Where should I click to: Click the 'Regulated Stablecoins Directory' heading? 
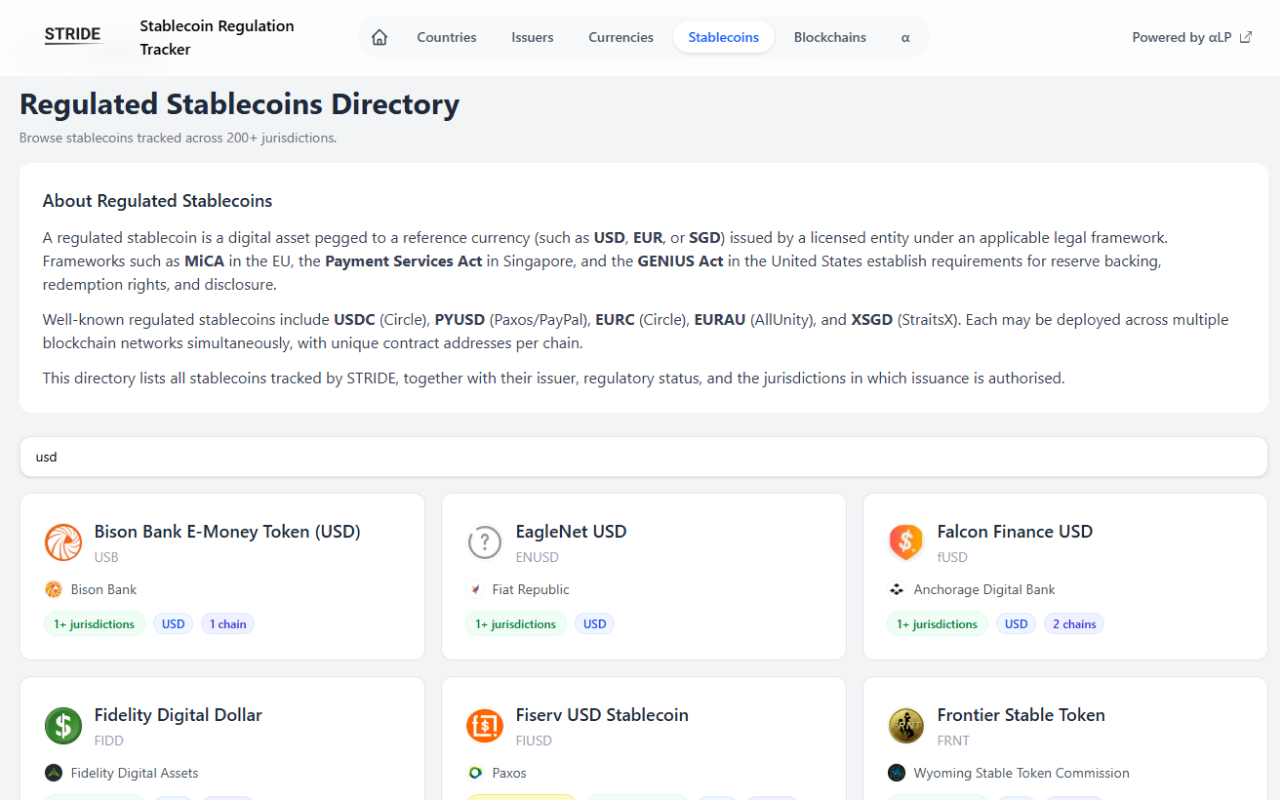click(240, 104)
